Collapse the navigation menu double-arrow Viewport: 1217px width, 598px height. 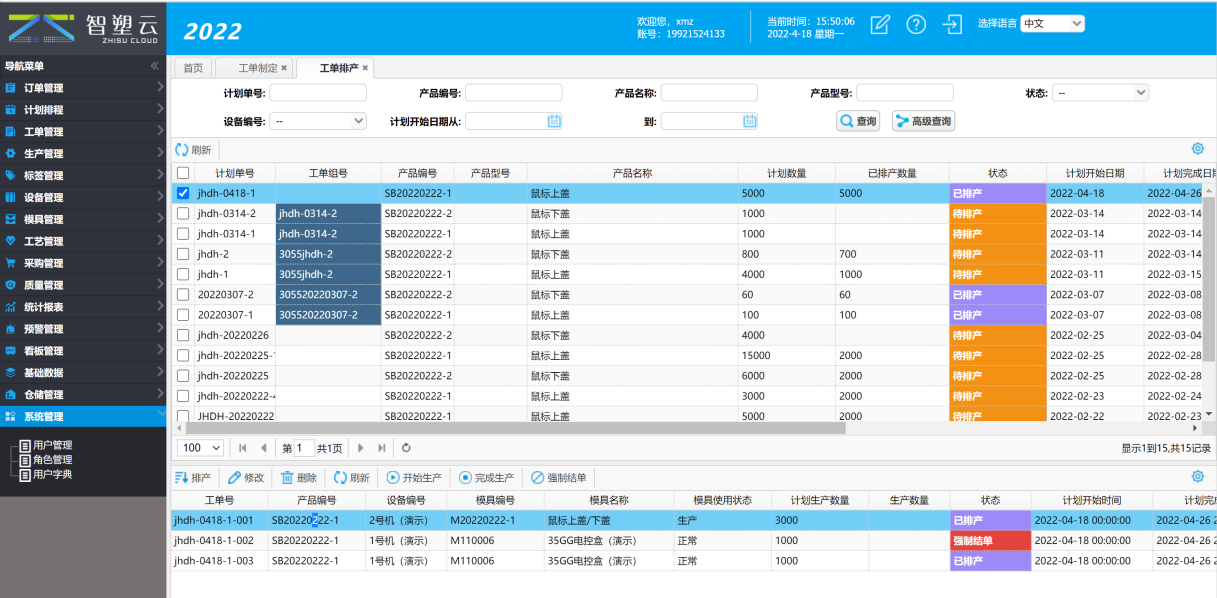pos(155,66)
